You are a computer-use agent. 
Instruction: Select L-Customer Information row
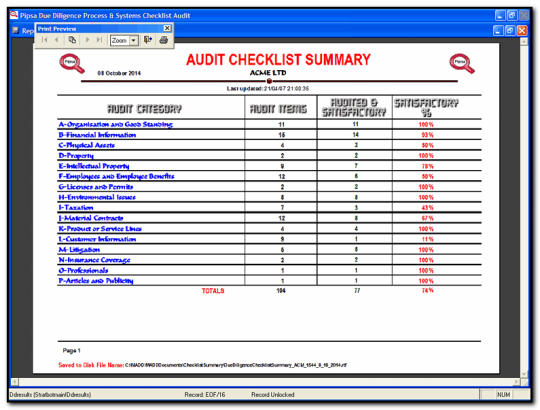click(x=269, y=239)
